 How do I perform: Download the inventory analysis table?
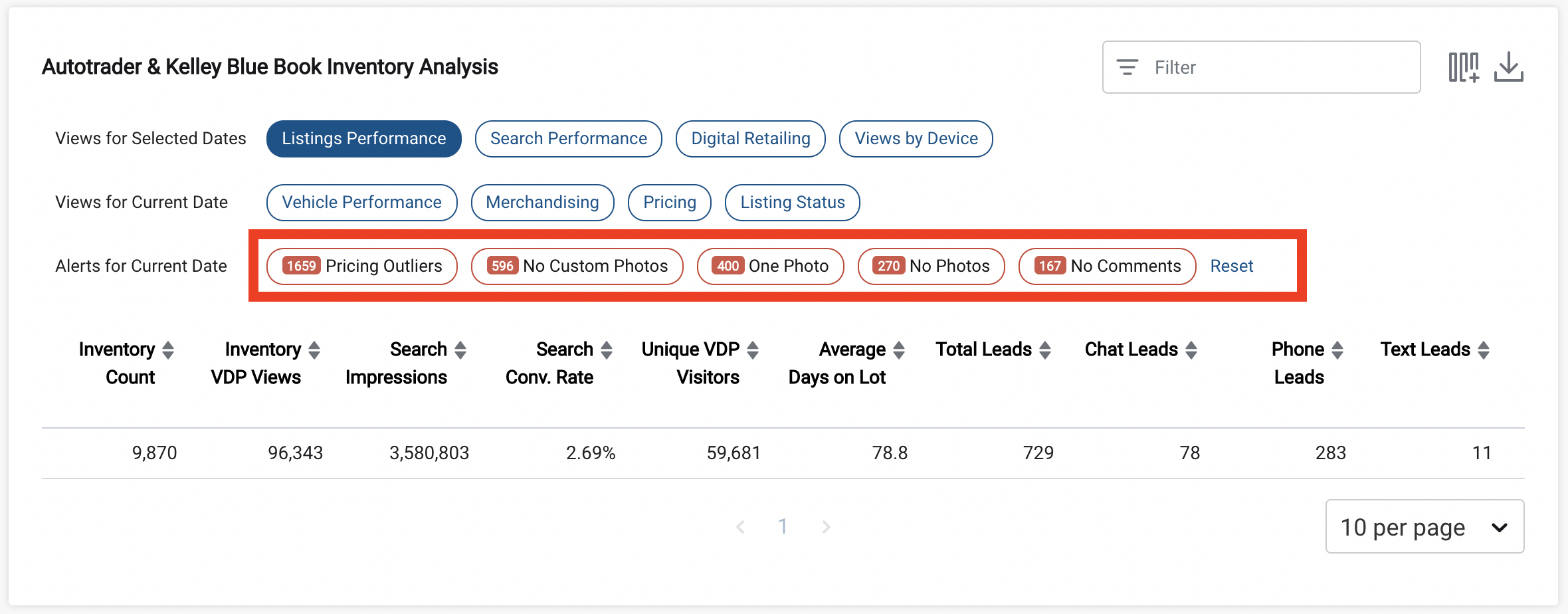(1509, 67)
